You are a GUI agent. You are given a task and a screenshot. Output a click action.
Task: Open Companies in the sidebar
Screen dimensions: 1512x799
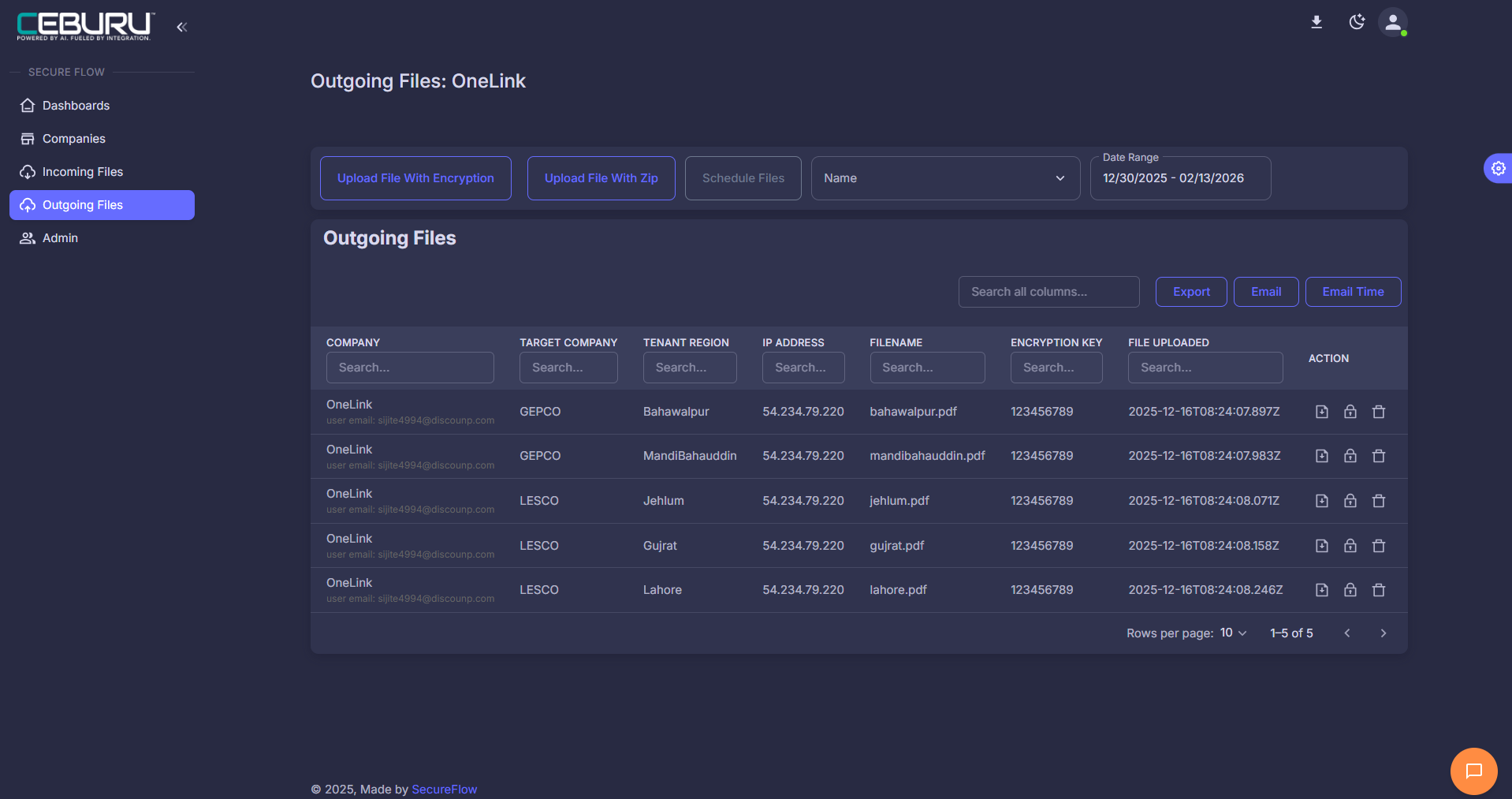pos(102,139)
